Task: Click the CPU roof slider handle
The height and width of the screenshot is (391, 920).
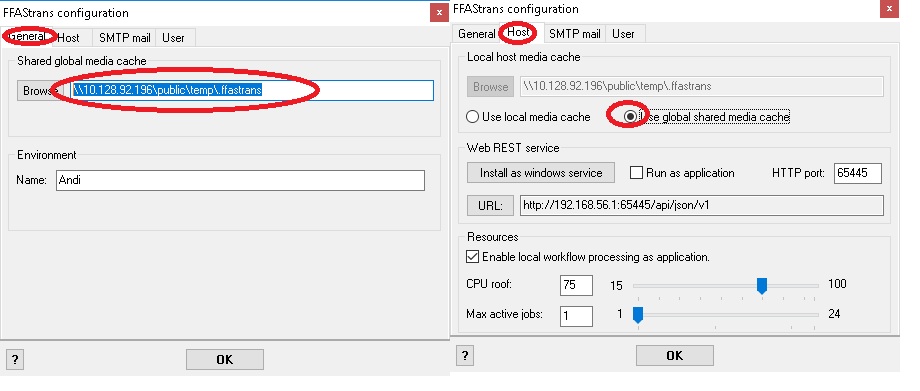Action: (x=762, y=286)
